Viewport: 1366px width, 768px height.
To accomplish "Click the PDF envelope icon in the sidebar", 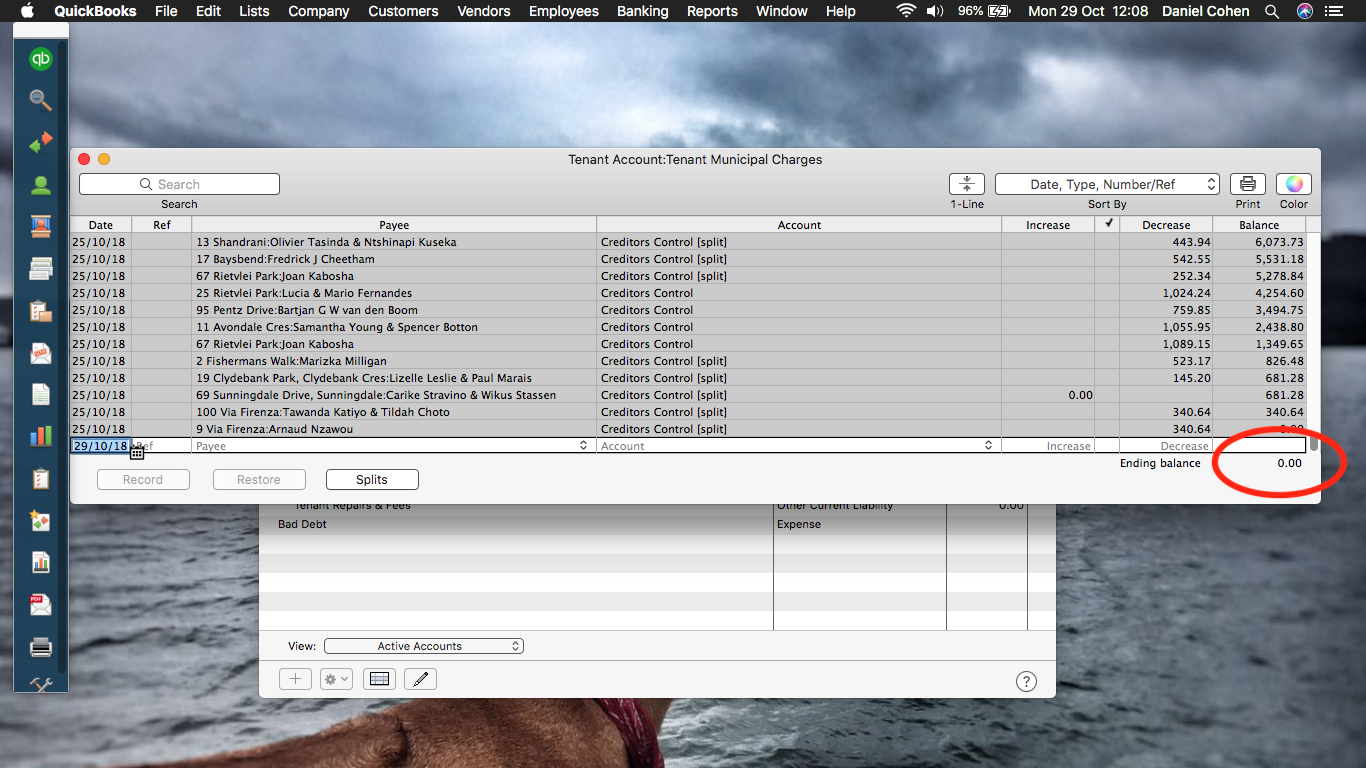I will (40, 603).
